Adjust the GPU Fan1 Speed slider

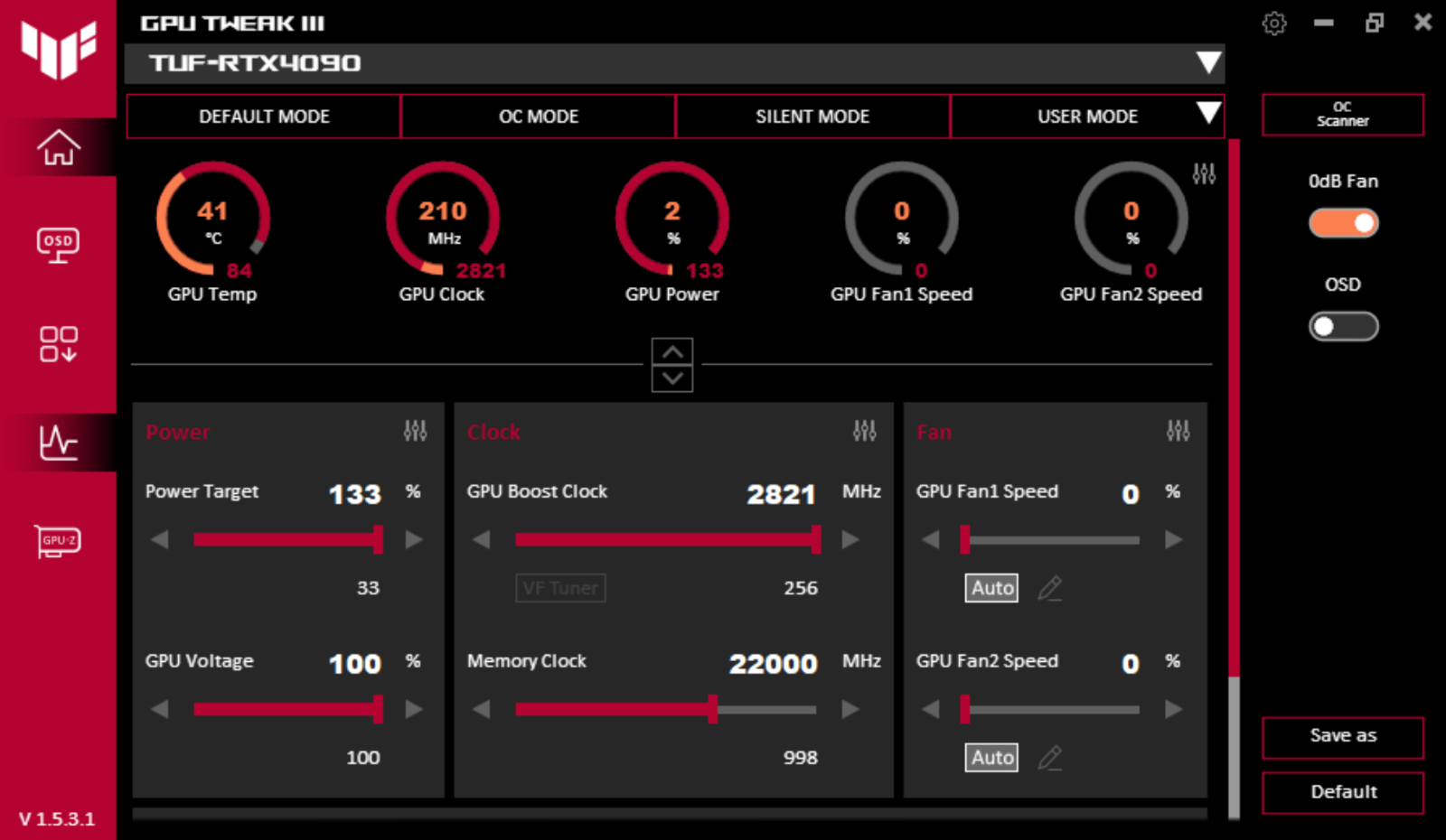tap(1050, 540)
